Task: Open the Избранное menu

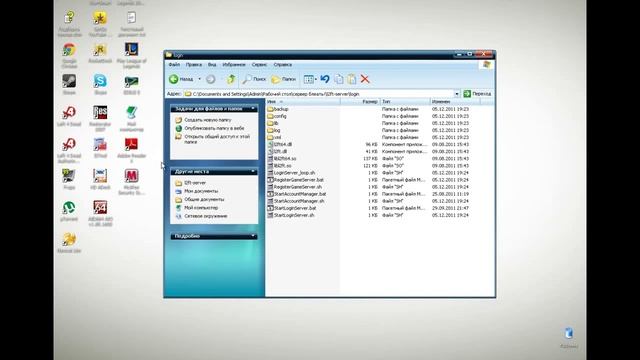Action: pyautogui.click(x=234, y=64)
